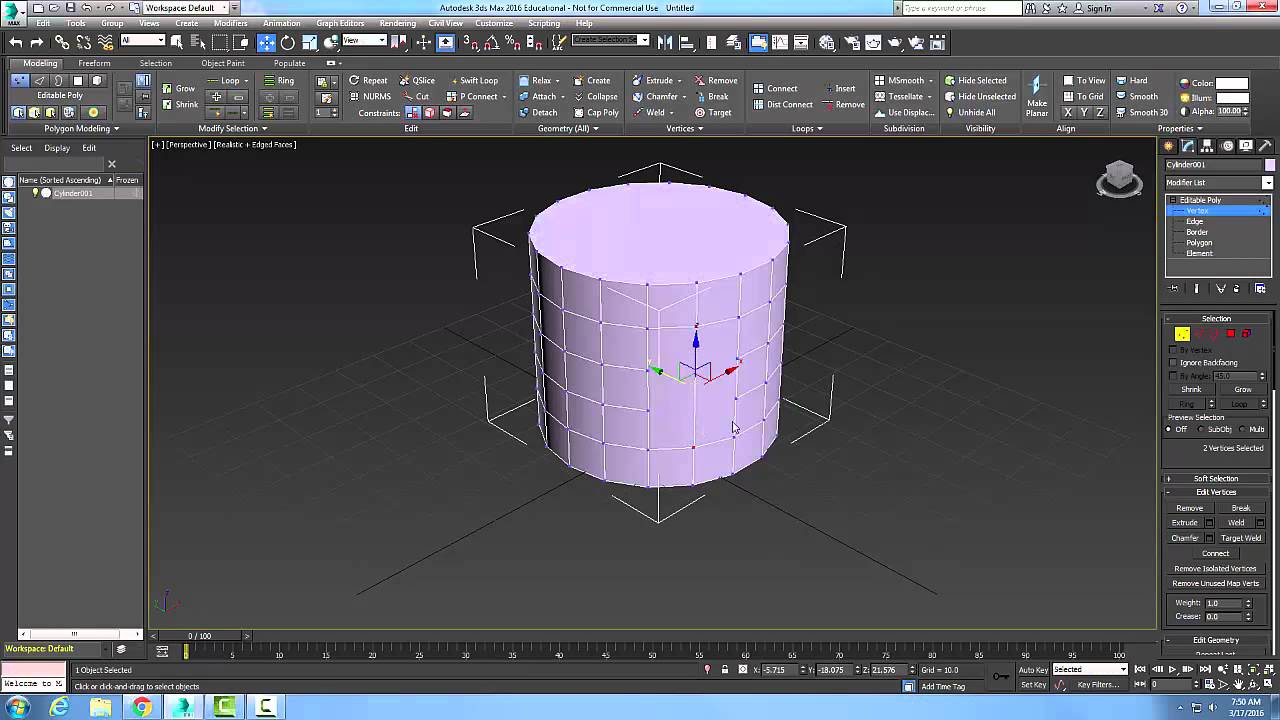Switch to the Freeform ribbon tab
This screenshot has height=720, width=1280.
94,63
